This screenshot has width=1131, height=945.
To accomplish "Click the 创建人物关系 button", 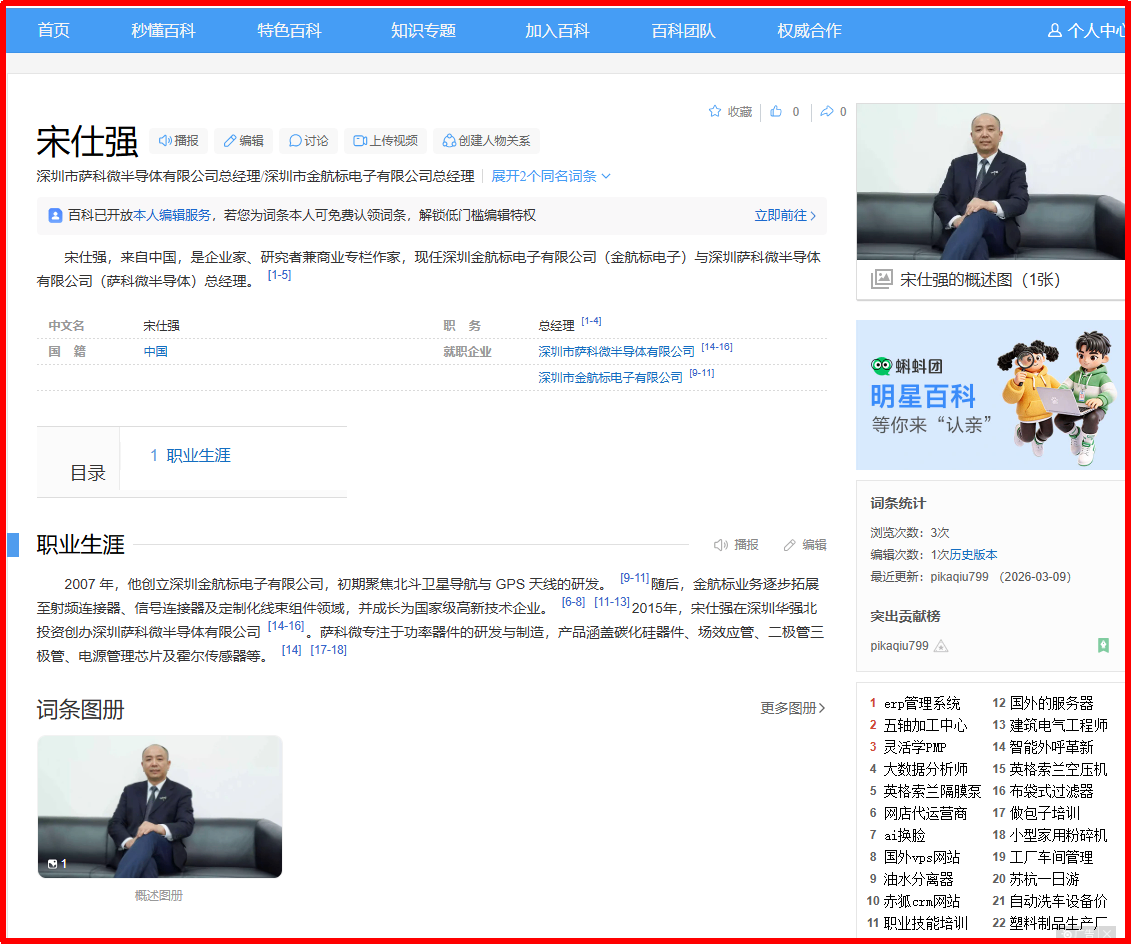I will point(486,141).
